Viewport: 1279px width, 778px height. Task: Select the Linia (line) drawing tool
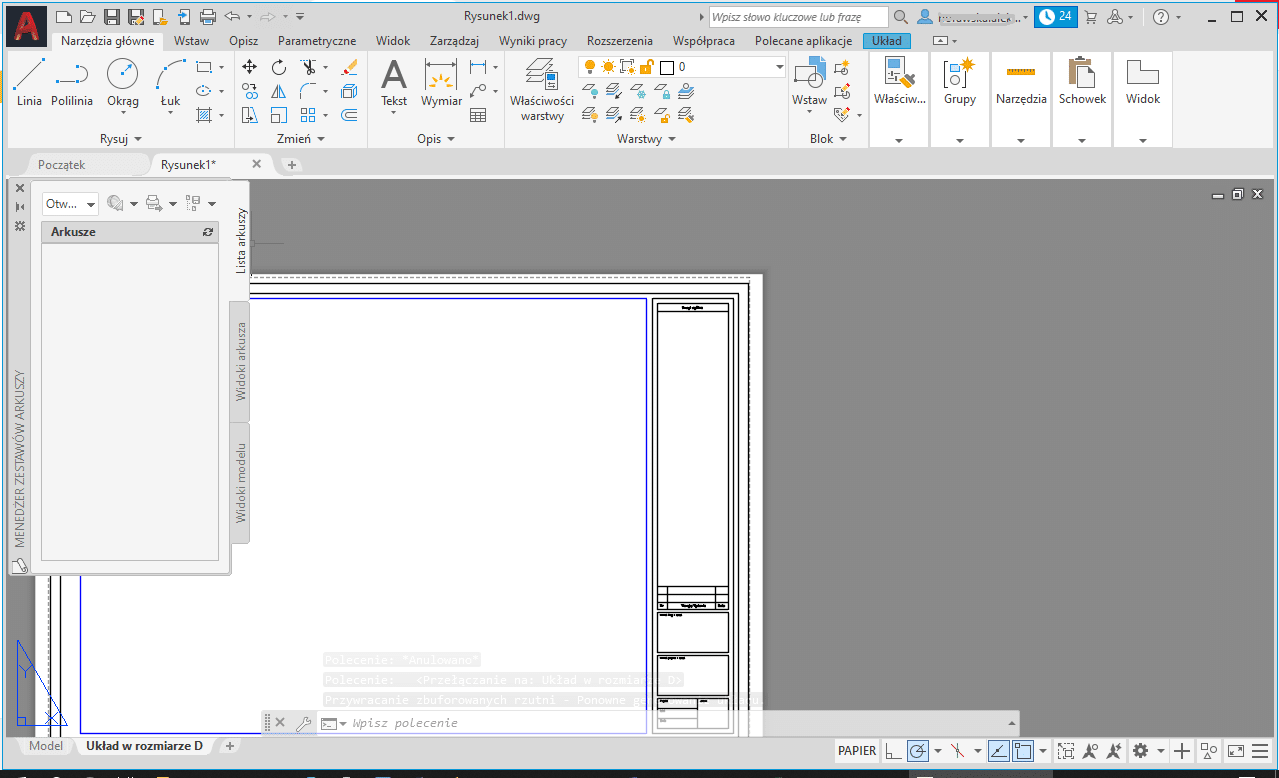pyautogui.click(x=29, y=82)
